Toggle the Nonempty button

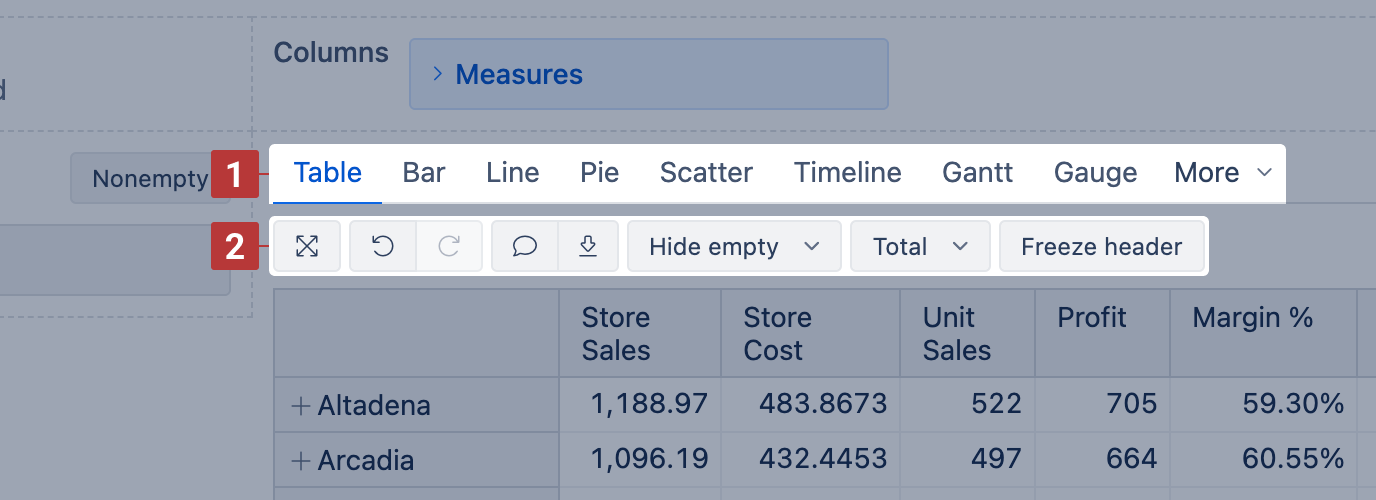coord(149,179)
